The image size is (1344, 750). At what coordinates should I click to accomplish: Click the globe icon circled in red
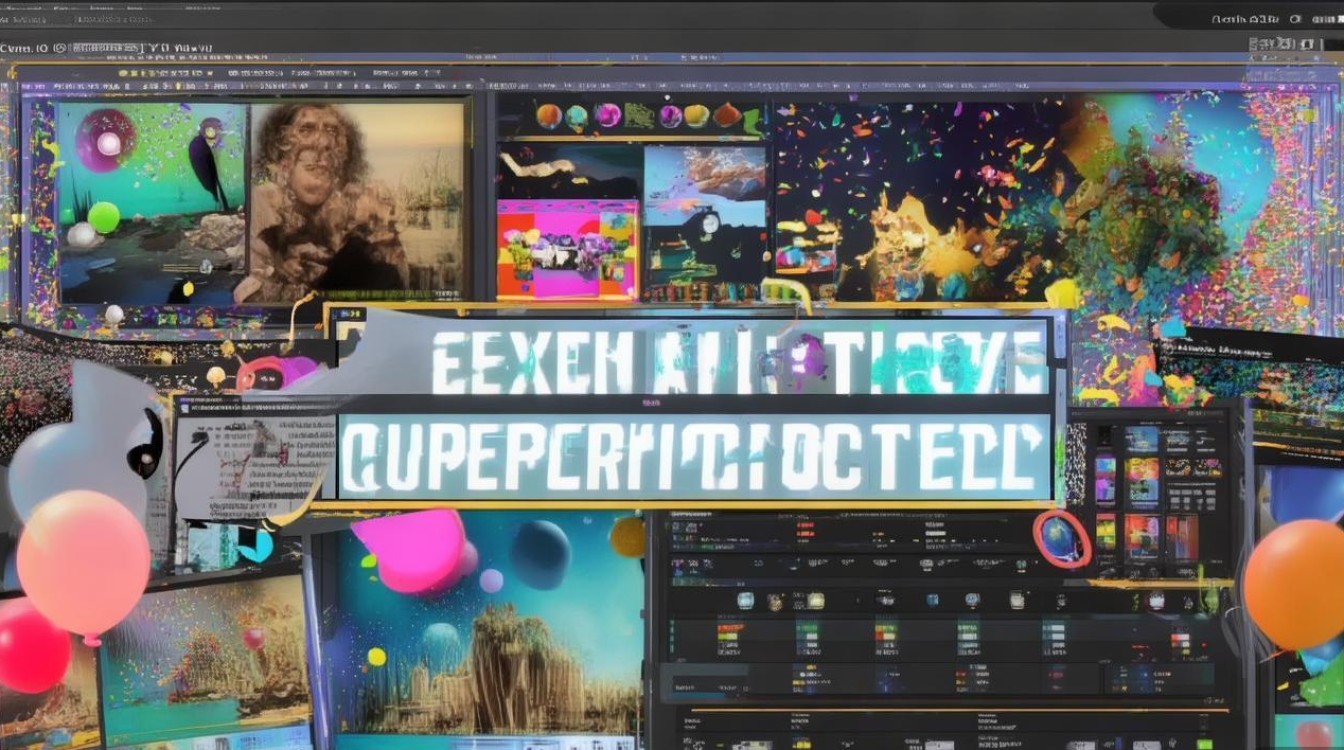pyautogui.click(x=1062, y=538)
